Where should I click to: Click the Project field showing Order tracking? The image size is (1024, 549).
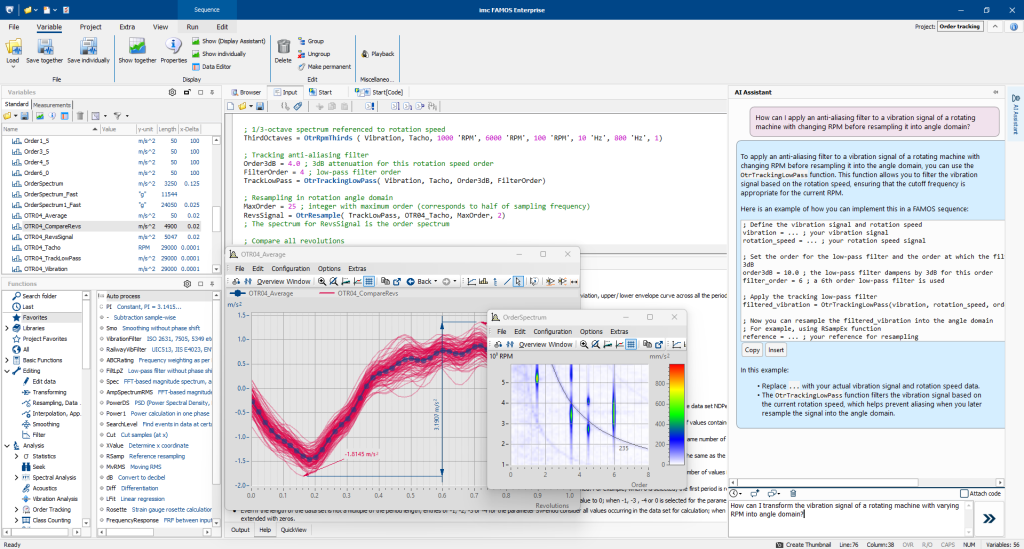(960, 27)
